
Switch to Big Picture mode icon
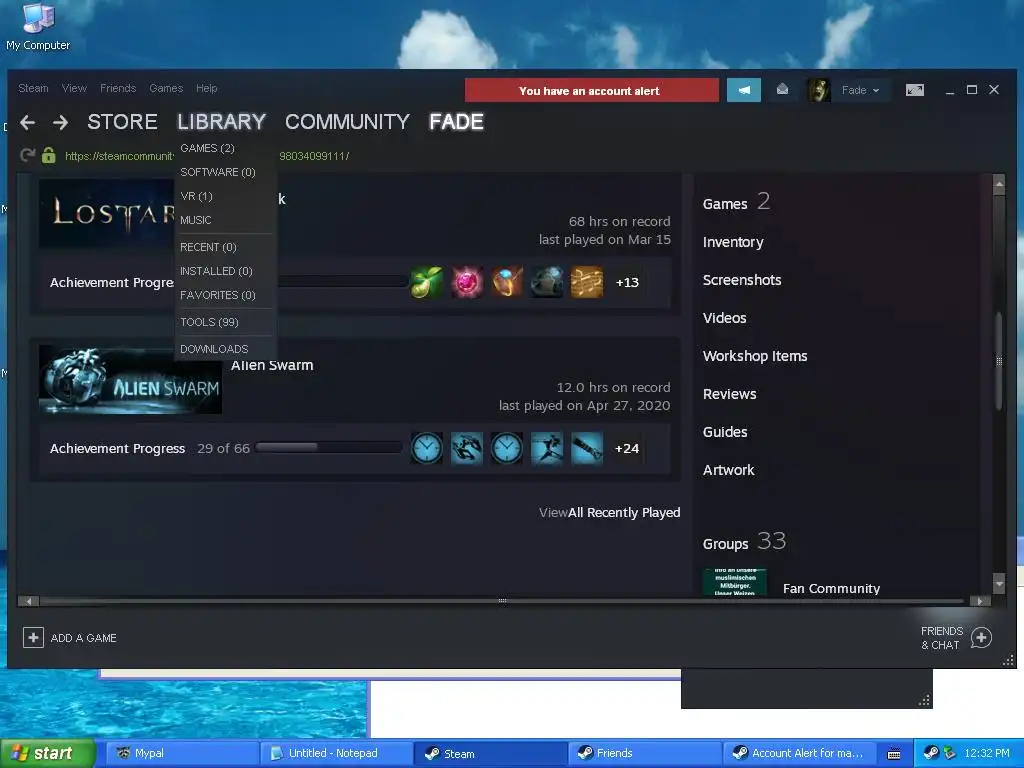pyautogui.click(x=915, y=90)
